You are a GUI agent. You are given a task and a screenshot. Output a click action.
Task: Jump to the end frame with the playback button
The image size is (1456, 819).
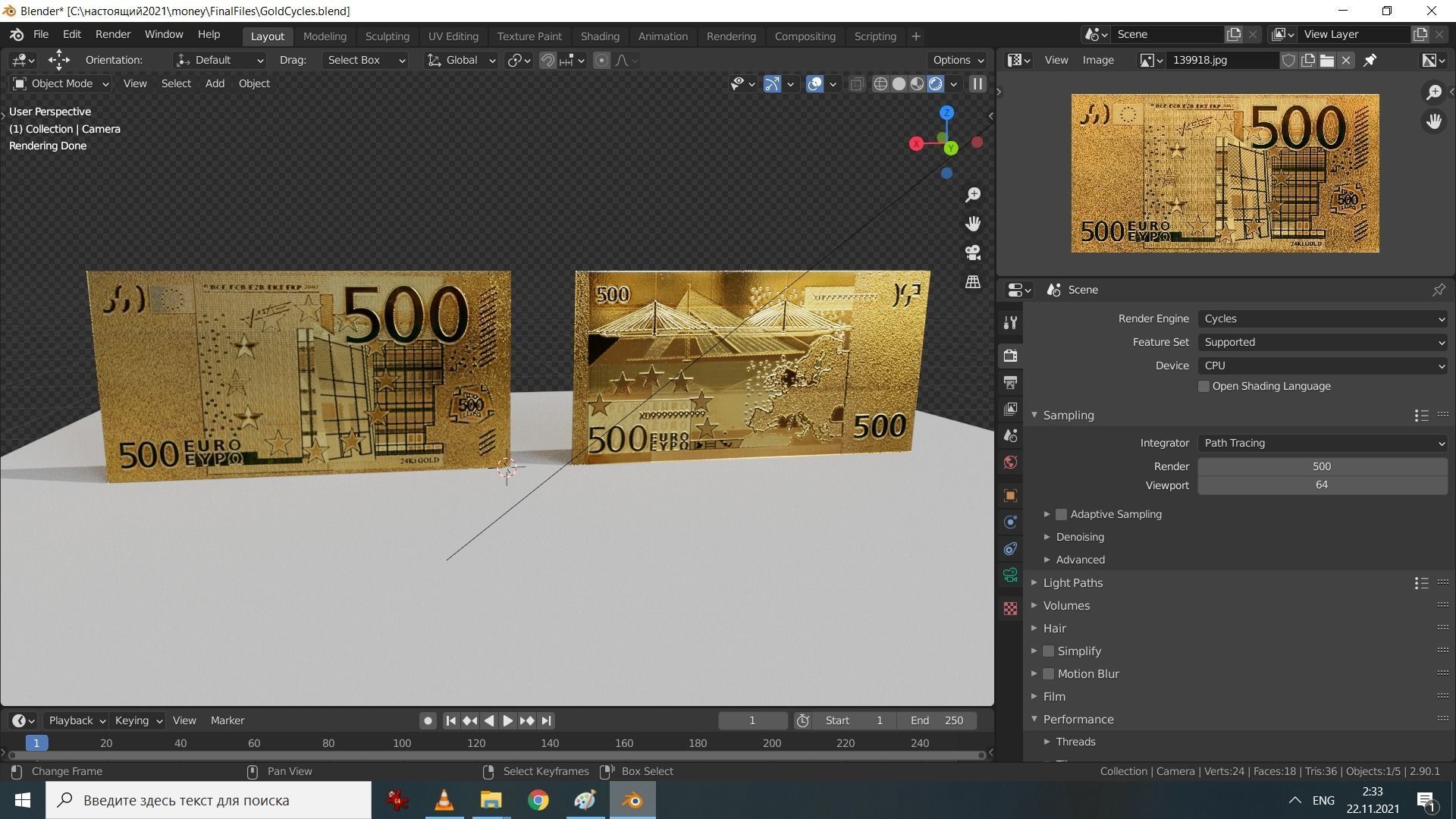545,720
